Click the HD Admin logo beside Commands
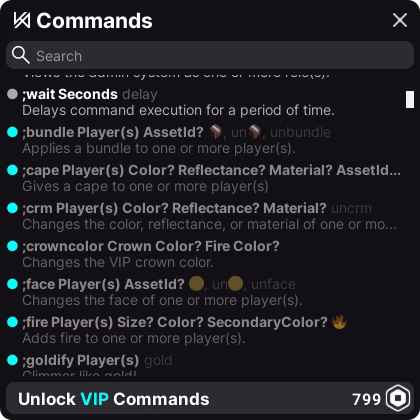This screenshot has height=420, width=420. pos(22,20)
